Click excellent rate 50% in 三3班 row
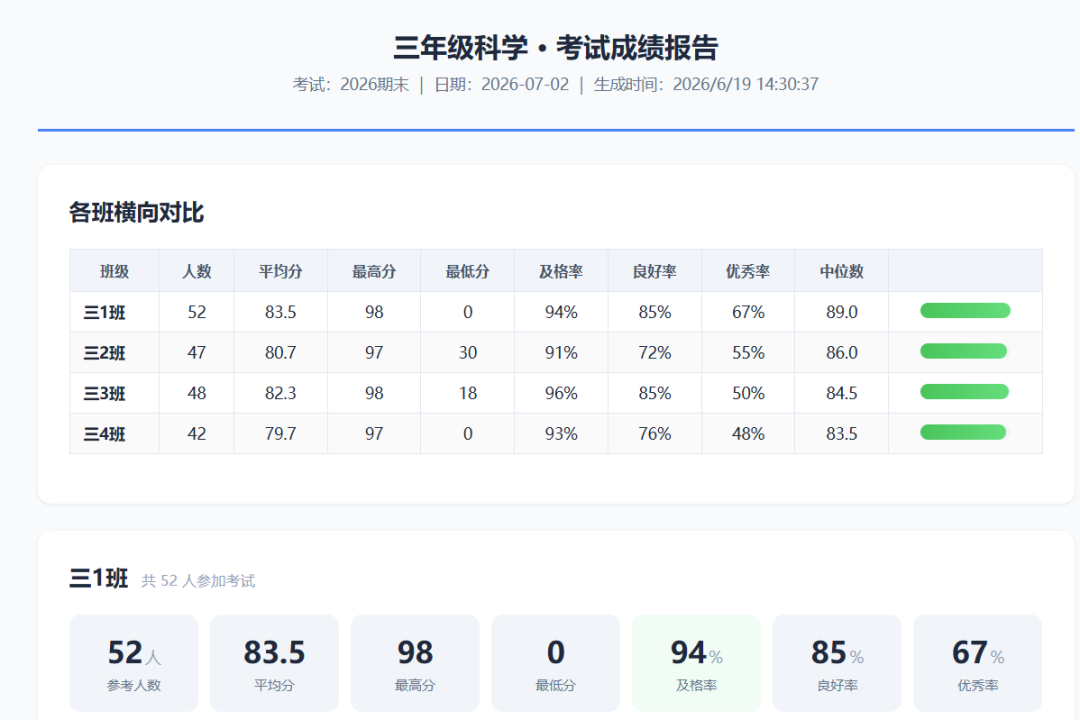The height and width of the screenshot is (720, 1080). point(748,393)
